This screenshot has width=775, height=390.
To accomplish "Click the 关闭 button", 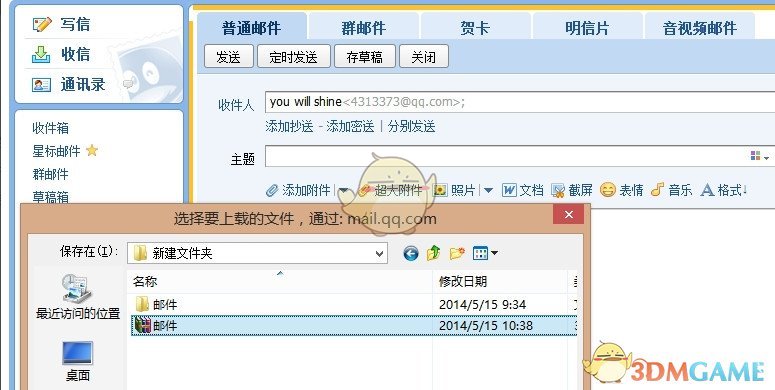I will click(424, 57).
